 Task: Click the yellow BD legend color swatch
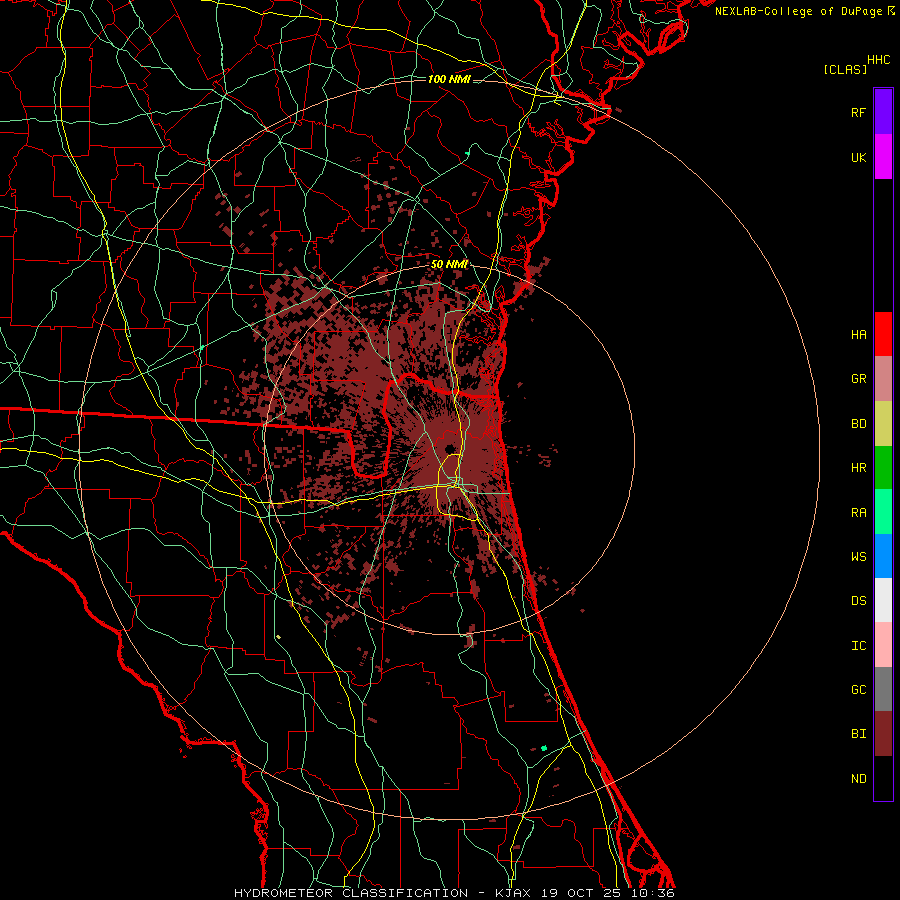[x=883, y=423]
